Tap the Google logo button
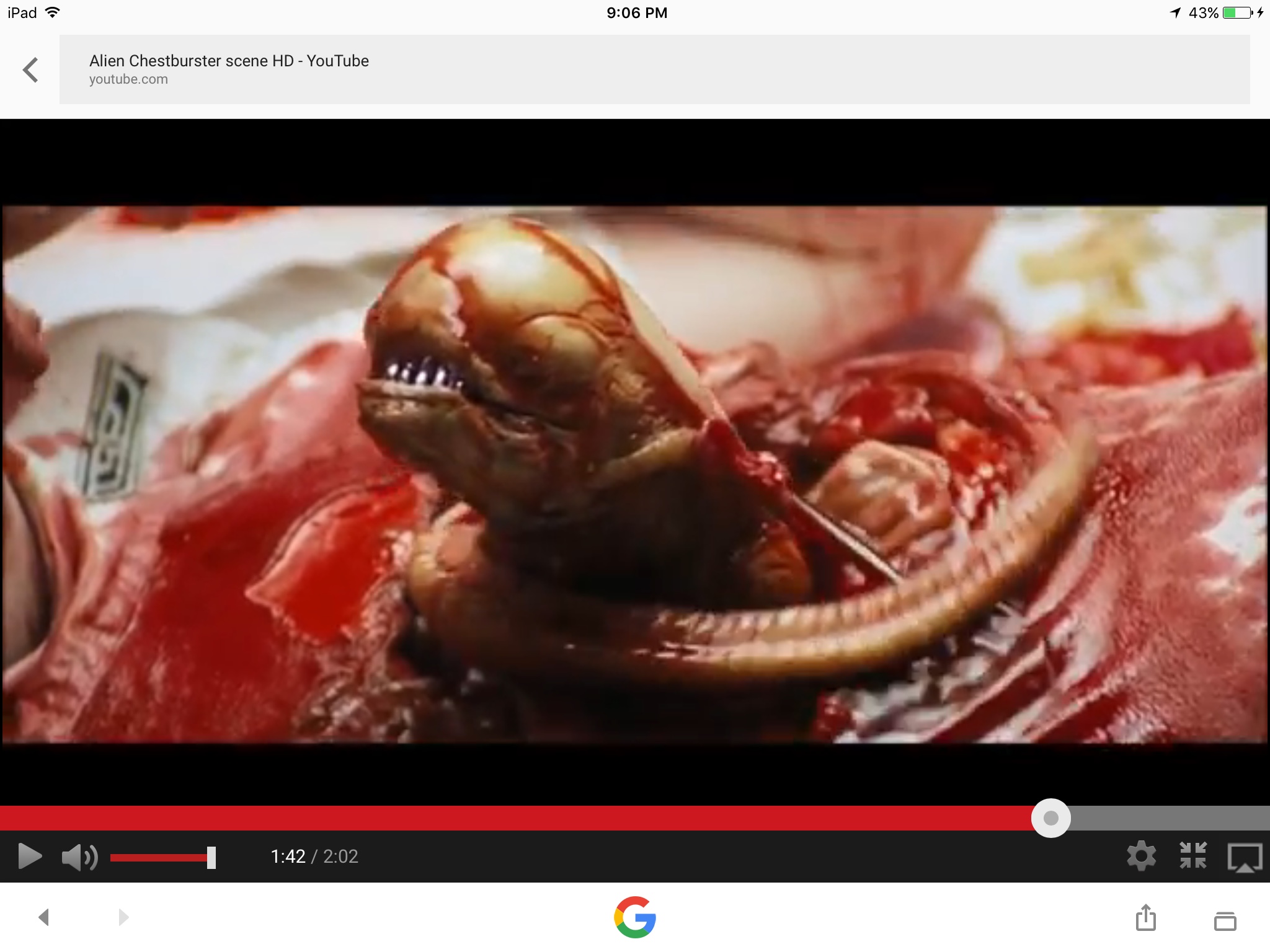This screenshot has height=952, width=1270. pos(635,917)
